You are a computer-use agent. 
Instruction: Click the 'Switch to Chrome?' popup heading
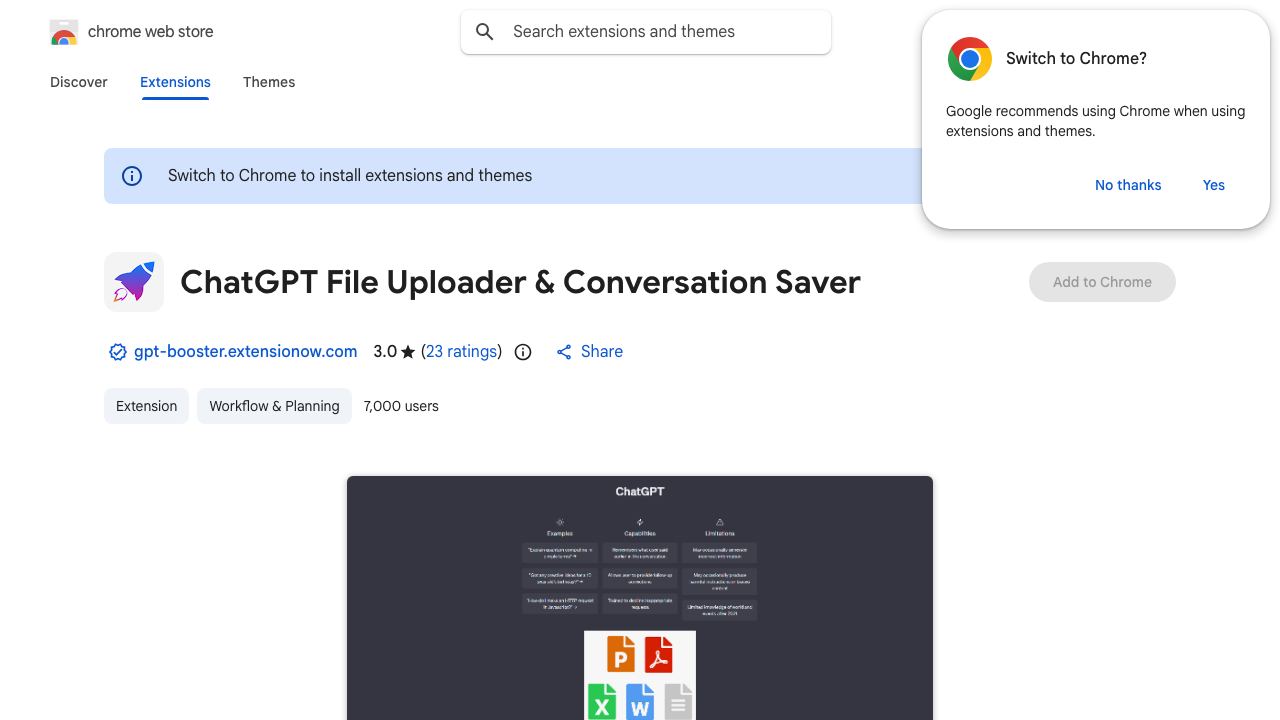pos(1076,59)
